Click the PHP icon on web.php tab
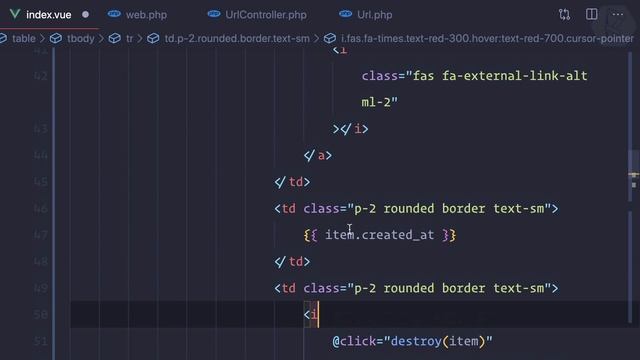640x360 pixels. click(114, 14)
